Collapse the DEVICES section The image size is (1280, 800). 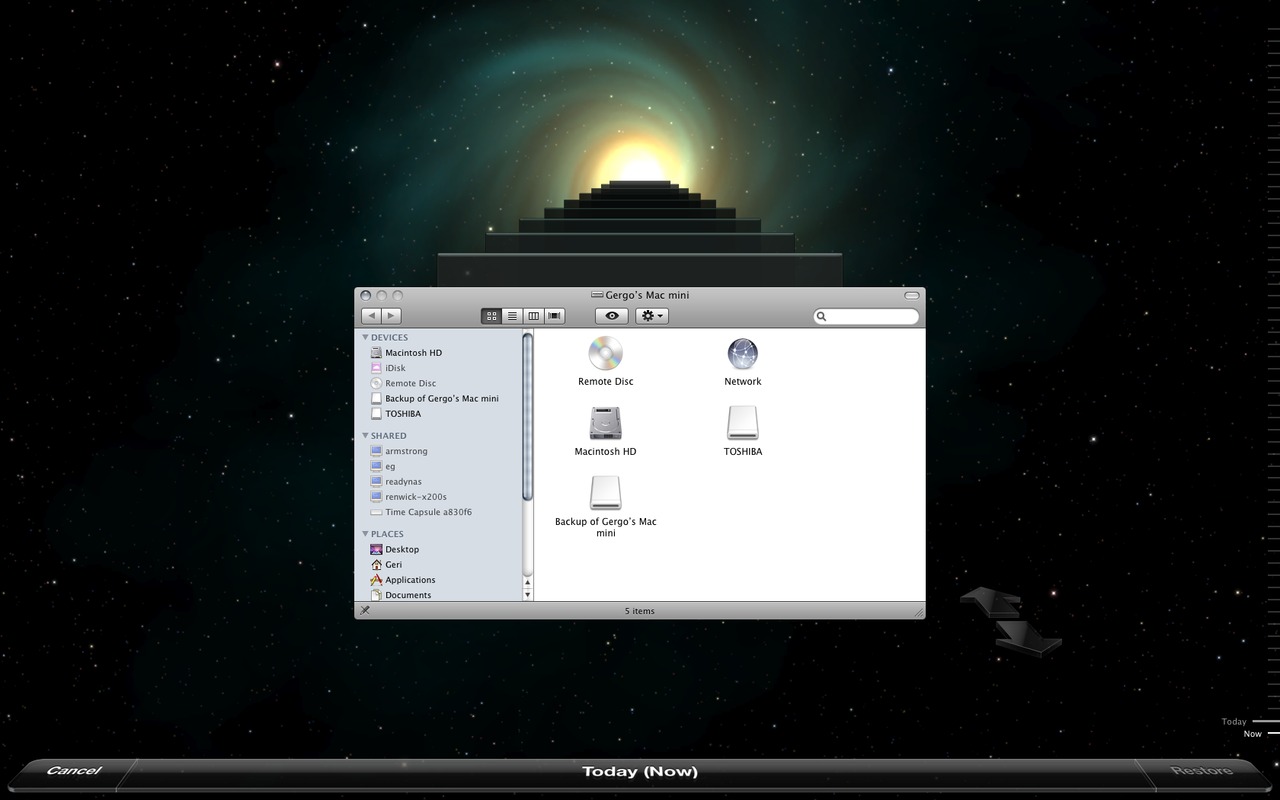pyautogui.click(x=365, y=337)
